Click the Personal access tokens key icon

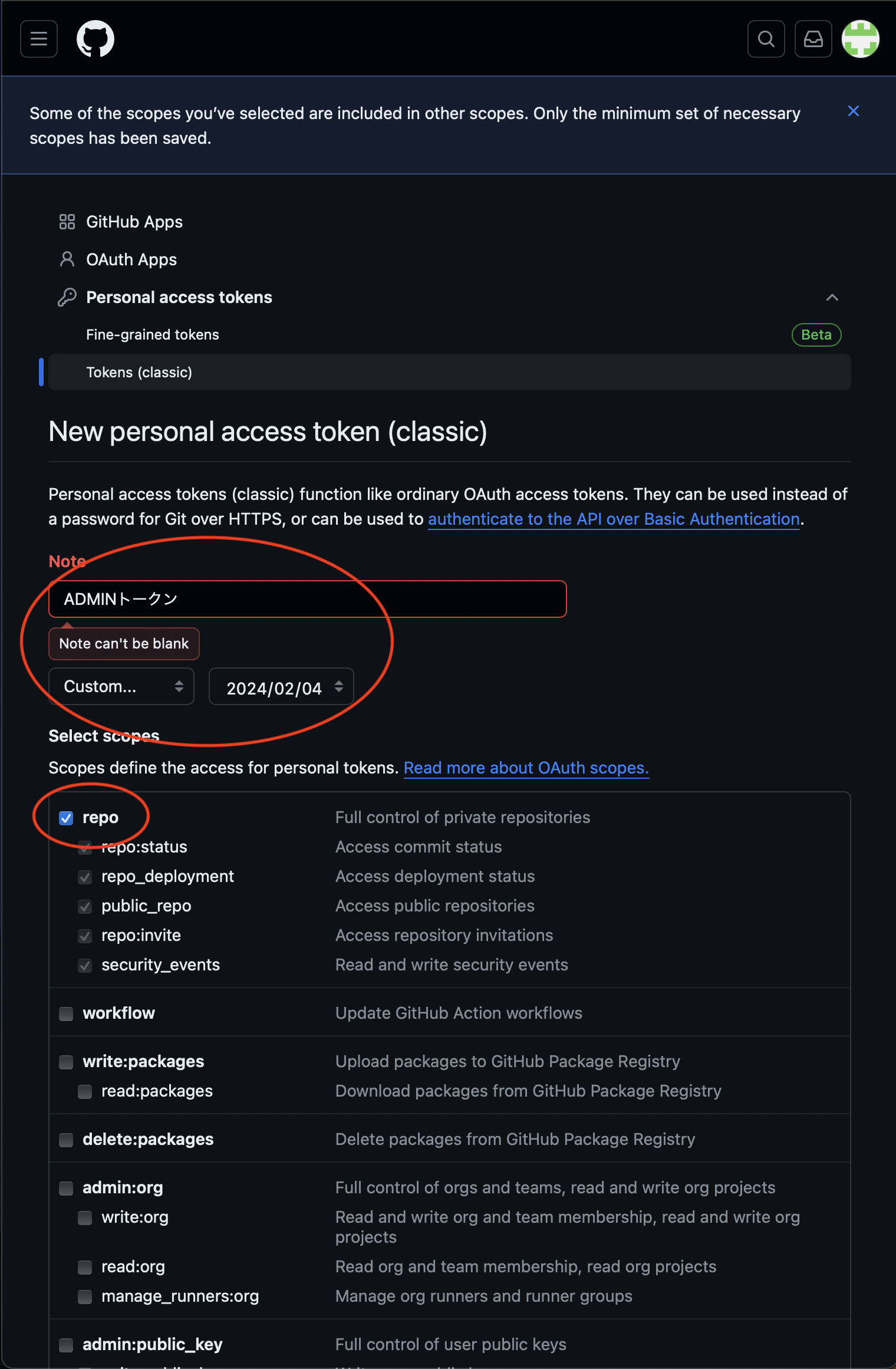click(67, 297)
